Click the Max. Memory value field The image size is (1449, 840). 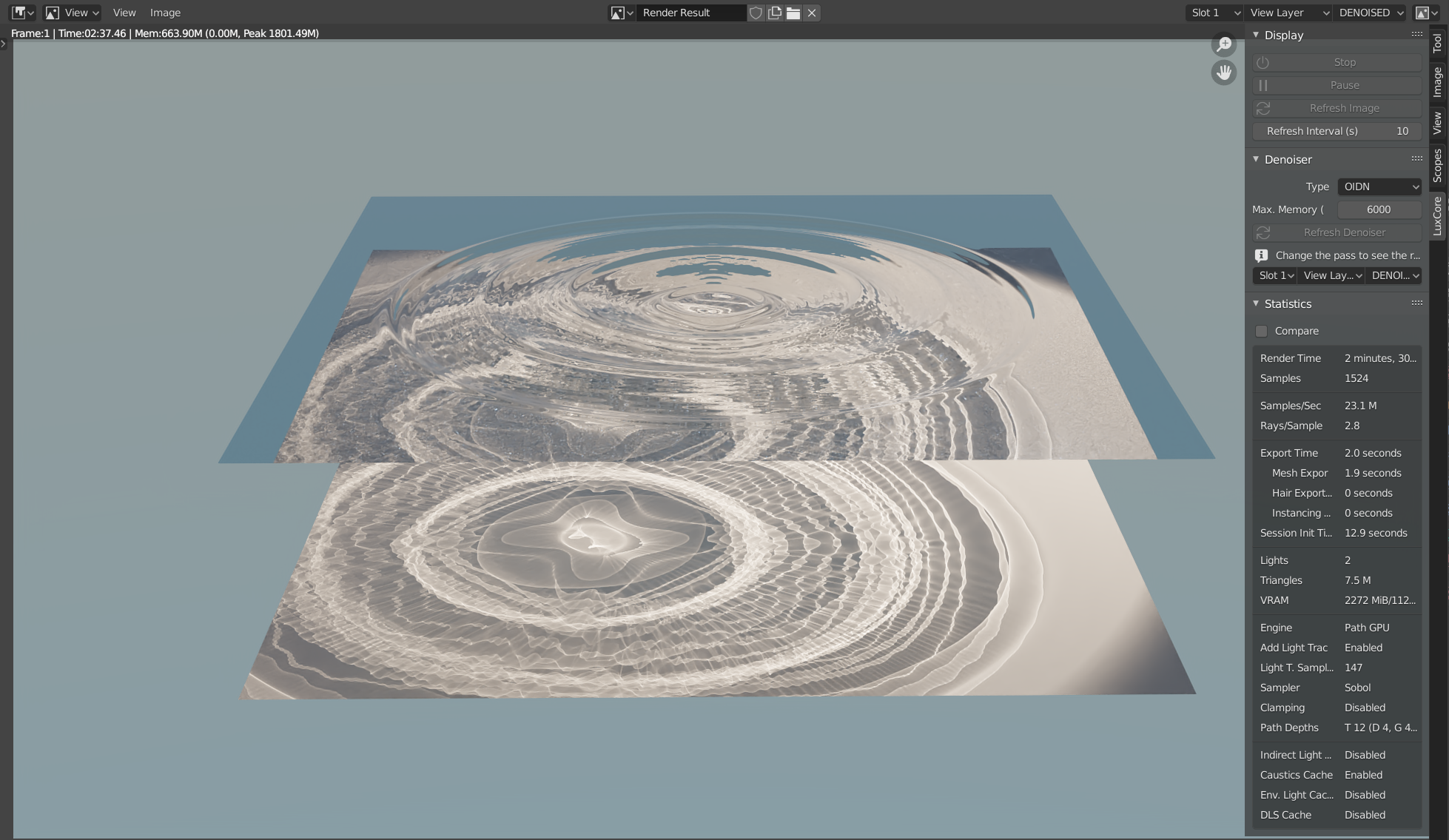tap(1378, 209)
